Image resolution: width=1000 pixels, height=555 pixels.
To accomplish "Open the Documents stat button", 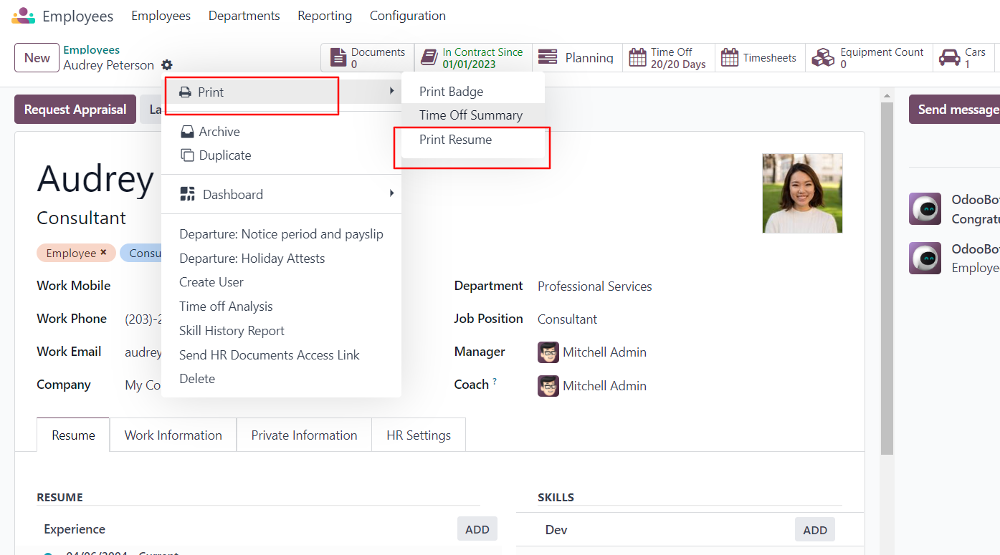I will click(x=367, y=58).
